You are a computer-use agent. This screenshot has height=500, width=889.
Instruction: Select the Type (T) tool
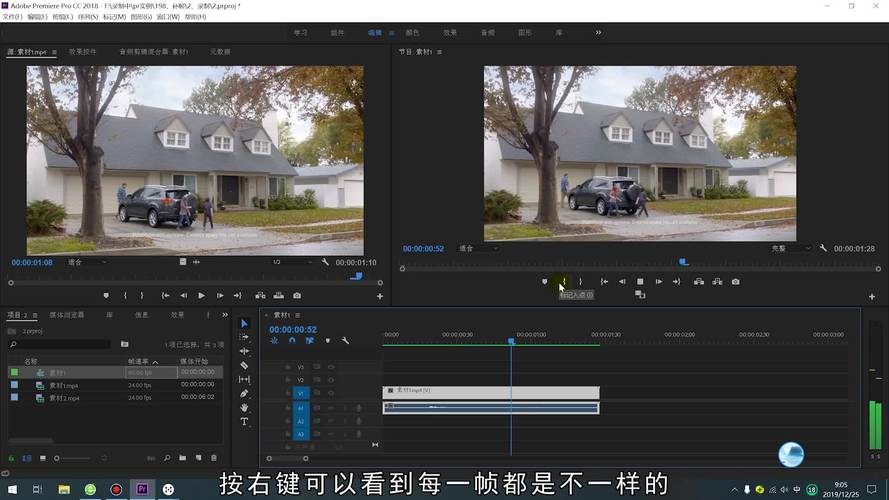pyautogui.click(x=244, y=422)
